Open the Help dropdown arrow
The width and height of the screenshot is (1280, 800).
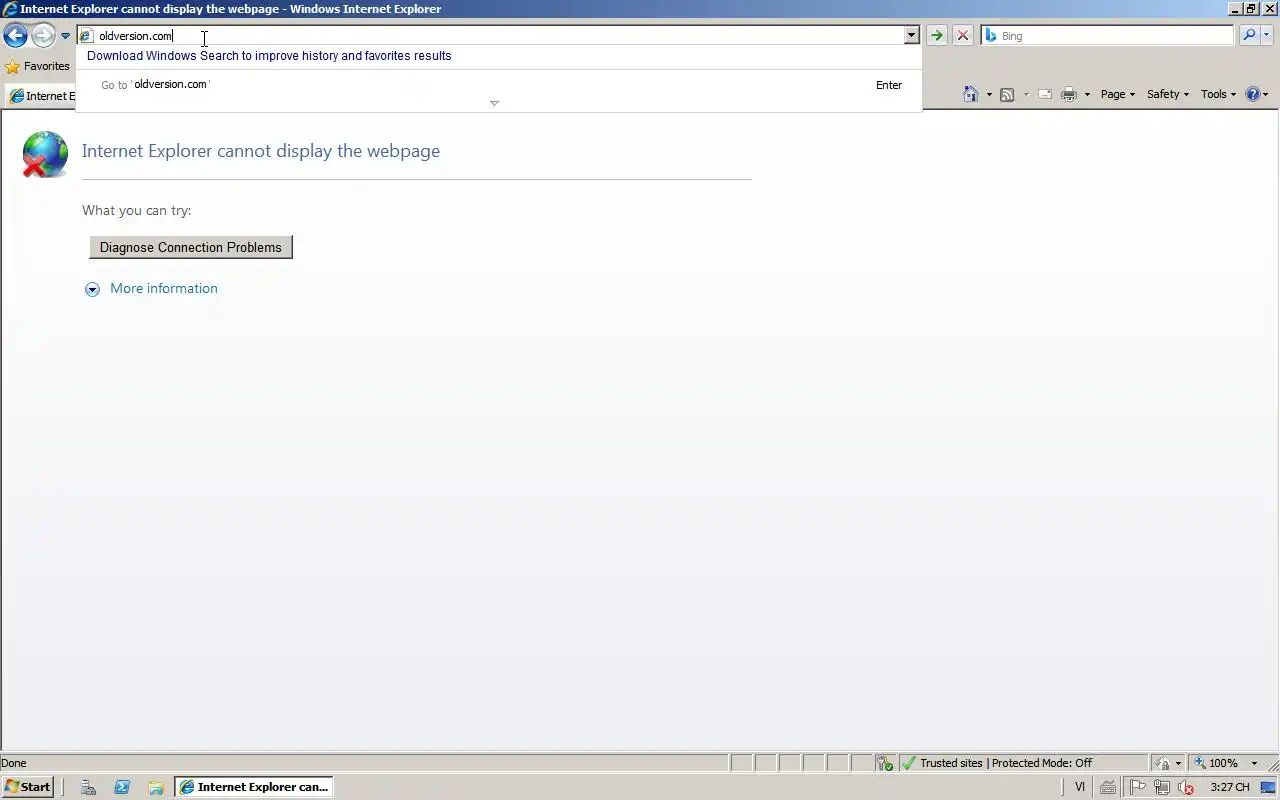(1266, 95)
